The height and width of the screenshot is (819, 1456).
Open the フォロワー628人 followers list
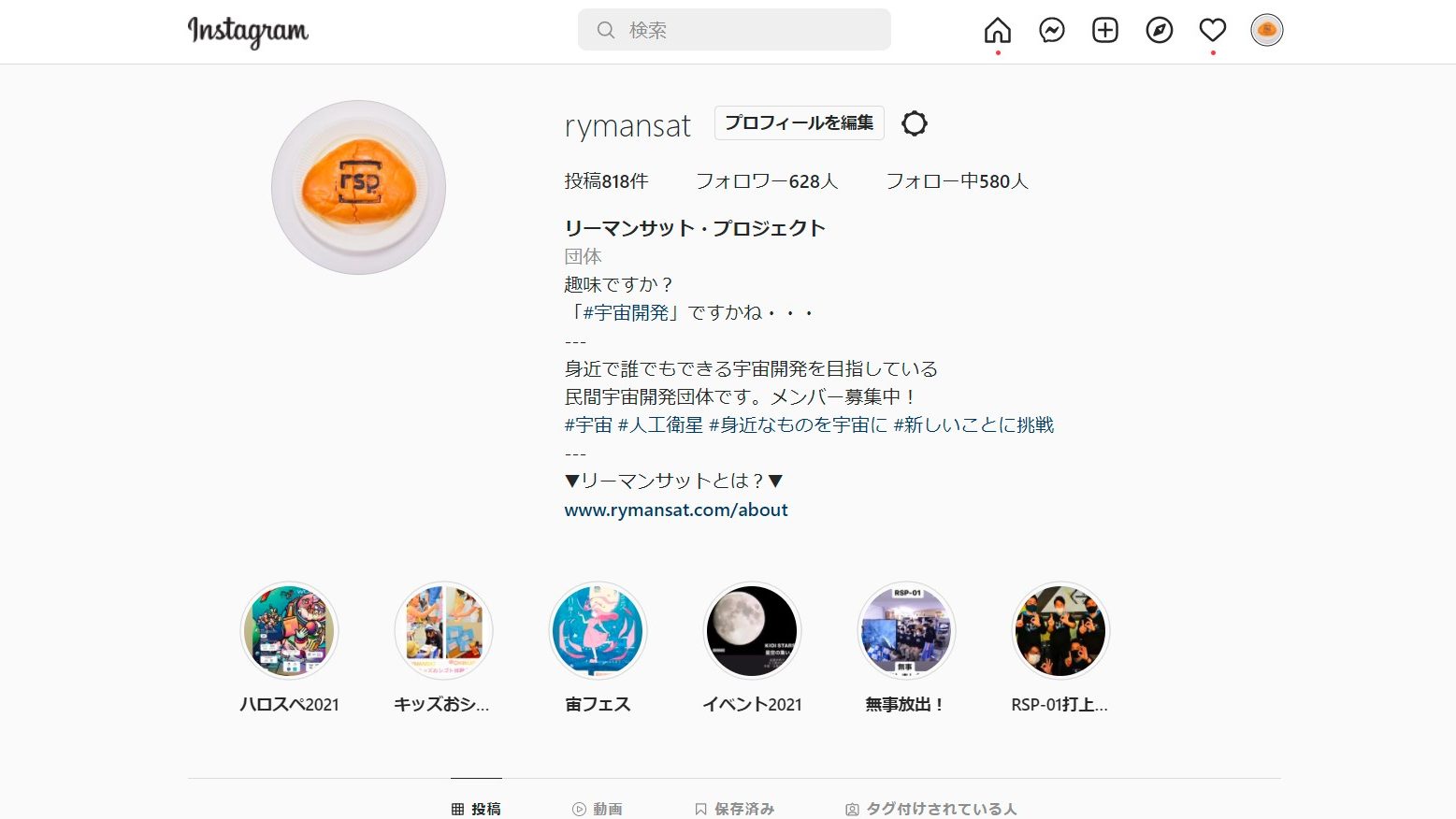(767, 181)
